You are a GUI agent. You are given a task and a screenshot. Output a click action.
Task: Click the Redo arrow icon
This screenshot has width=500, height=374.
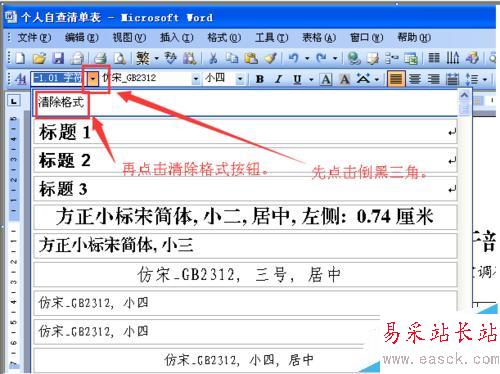(x=322, y=58)
